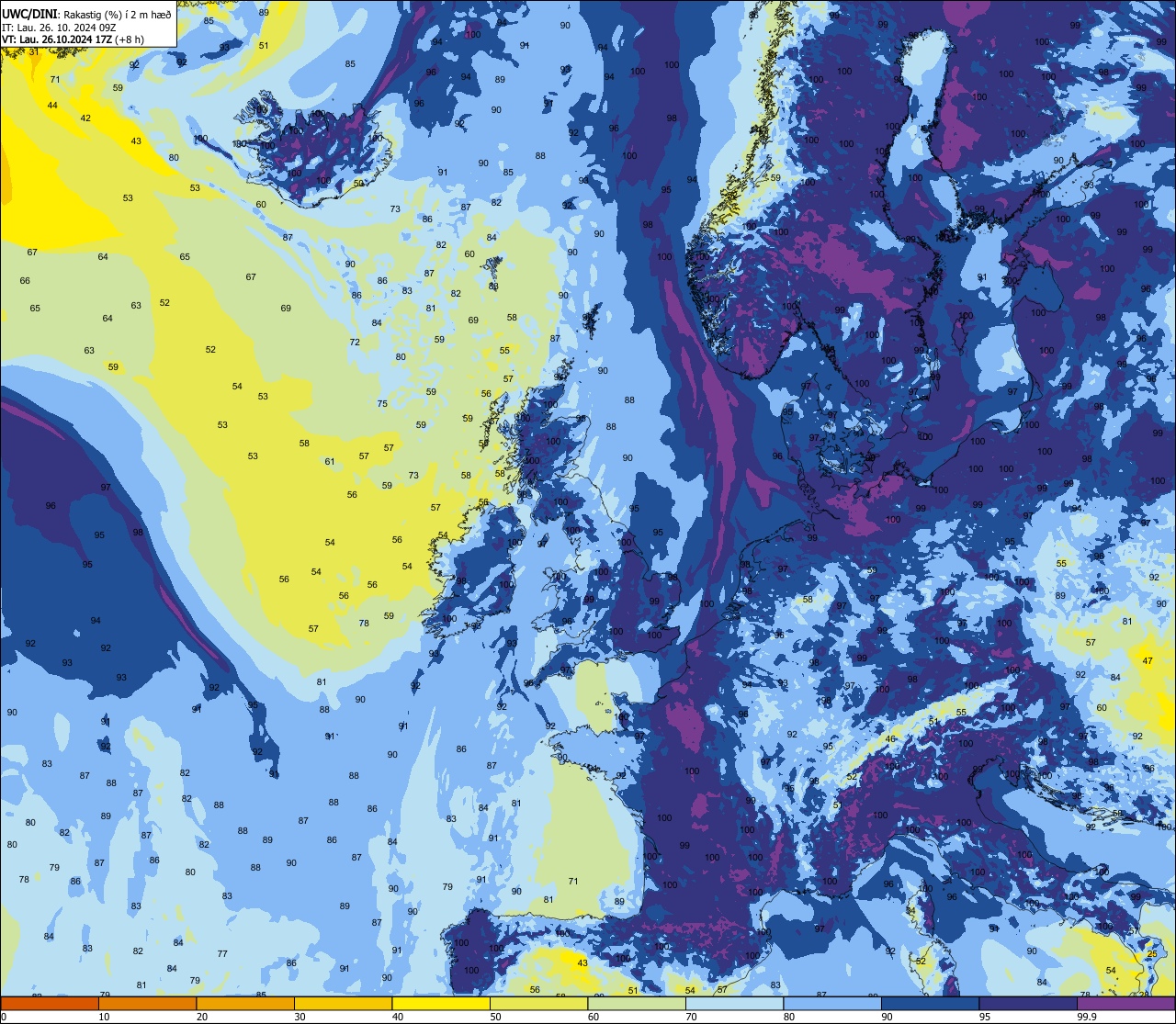The height and width of the screenshot is (1024, 1176).
Task: Click the navy 95–99.9 legend swatch
Action: point(1027,1003)
